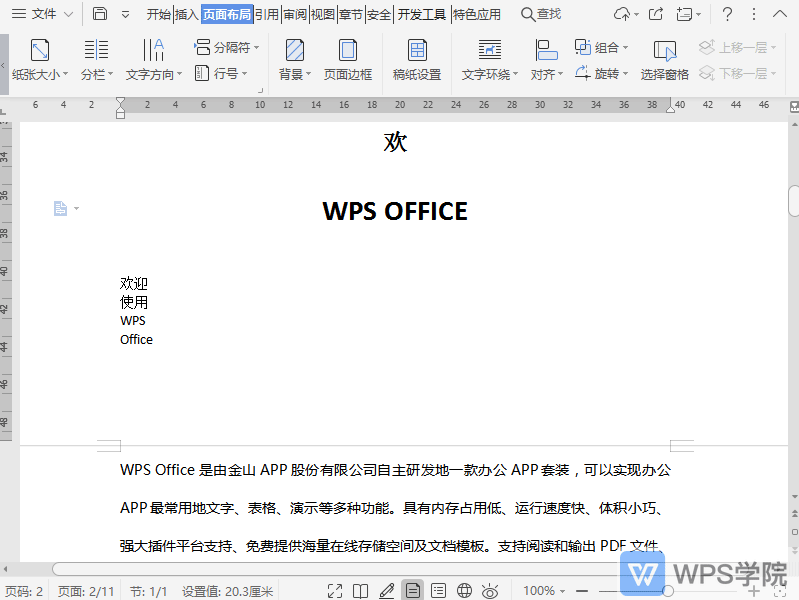Click the 下移一层 send backward icon
The width and height of the screenshot is (799, 600).
tap(707, 73)
